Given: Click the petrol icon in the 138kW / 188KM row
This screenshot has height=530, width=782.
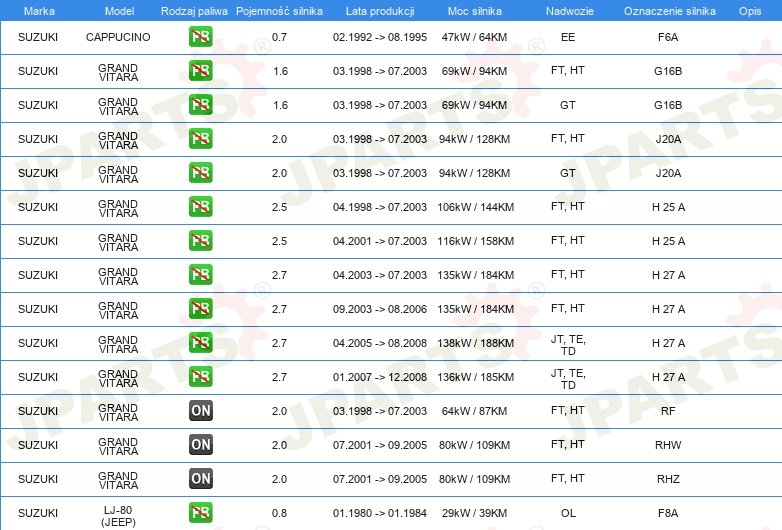Looking at the screenshot, I should (x=200, y=342).
